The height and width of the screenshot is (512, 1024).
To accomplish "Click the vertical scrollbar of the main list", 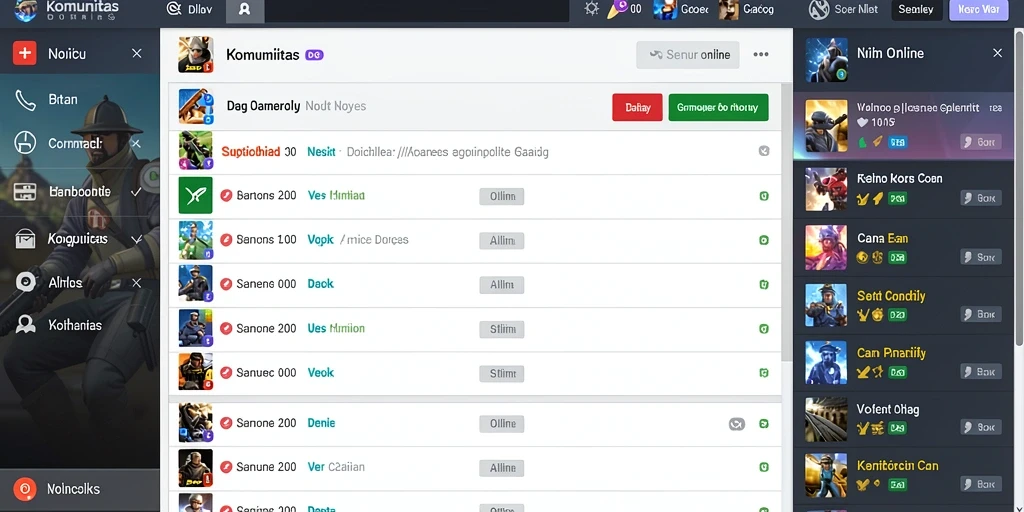I will [787, 222].
